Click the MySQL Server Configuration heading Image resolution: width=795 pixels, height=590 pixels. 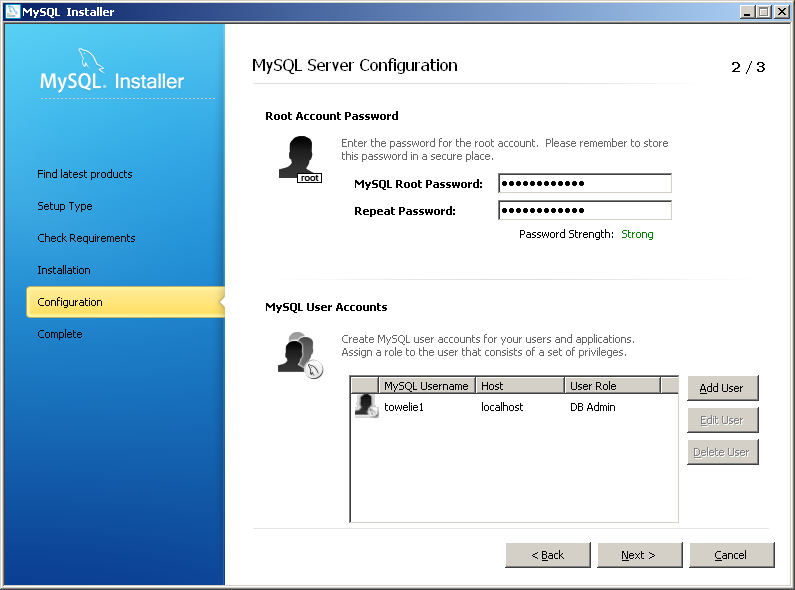pos(354,65)
